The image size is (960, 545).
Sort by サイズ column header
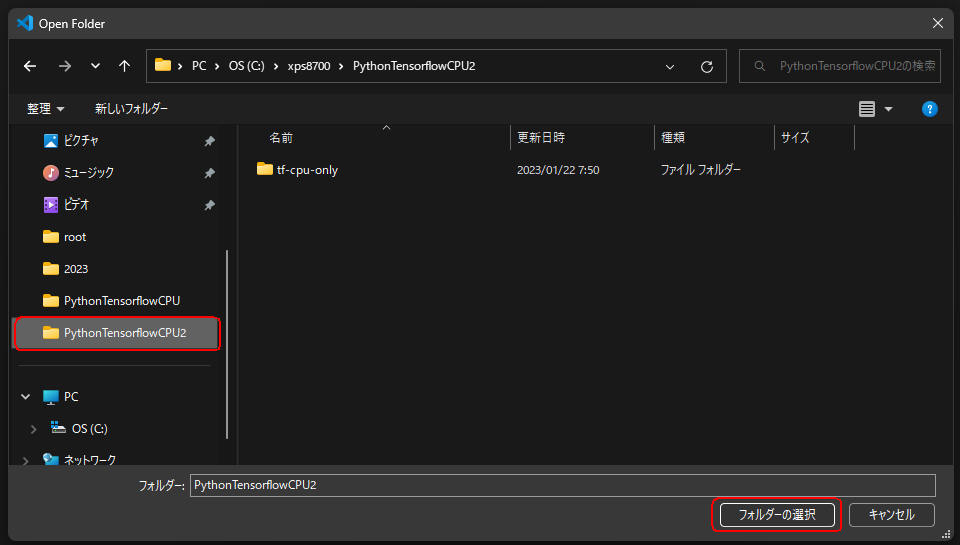coord(795,138)
